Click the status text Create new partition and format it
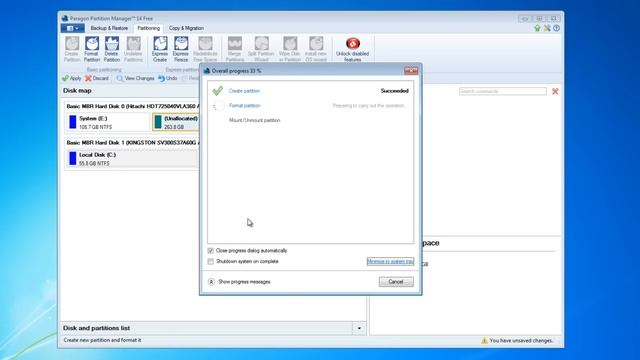 (x=102, y=340)
